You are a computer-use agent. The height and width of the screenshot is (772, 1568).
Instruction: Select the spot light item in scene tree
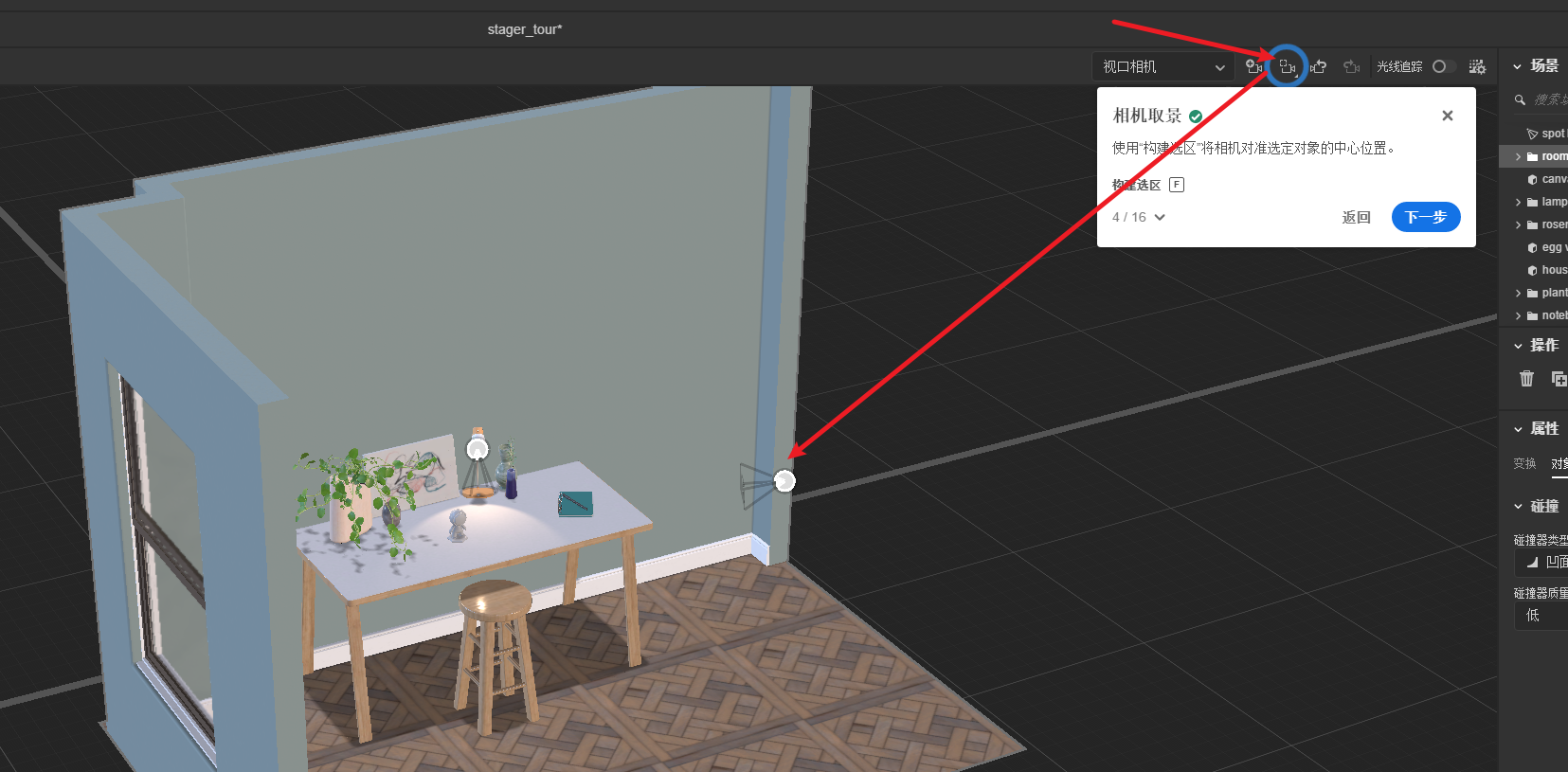(1546, 134)
